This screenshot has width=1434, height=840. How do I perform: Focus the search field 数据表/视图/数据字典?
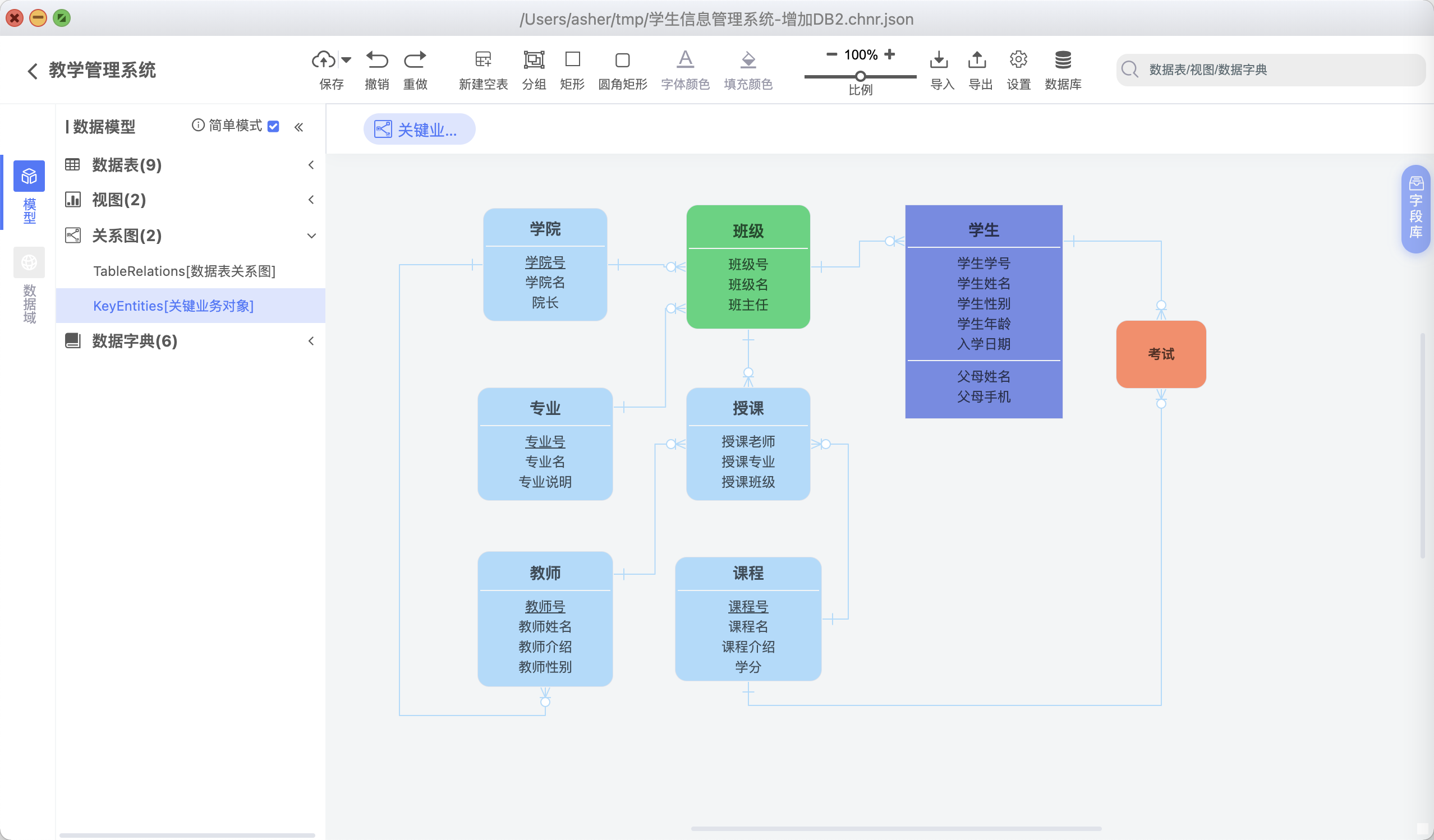[x=1270, y=70]
